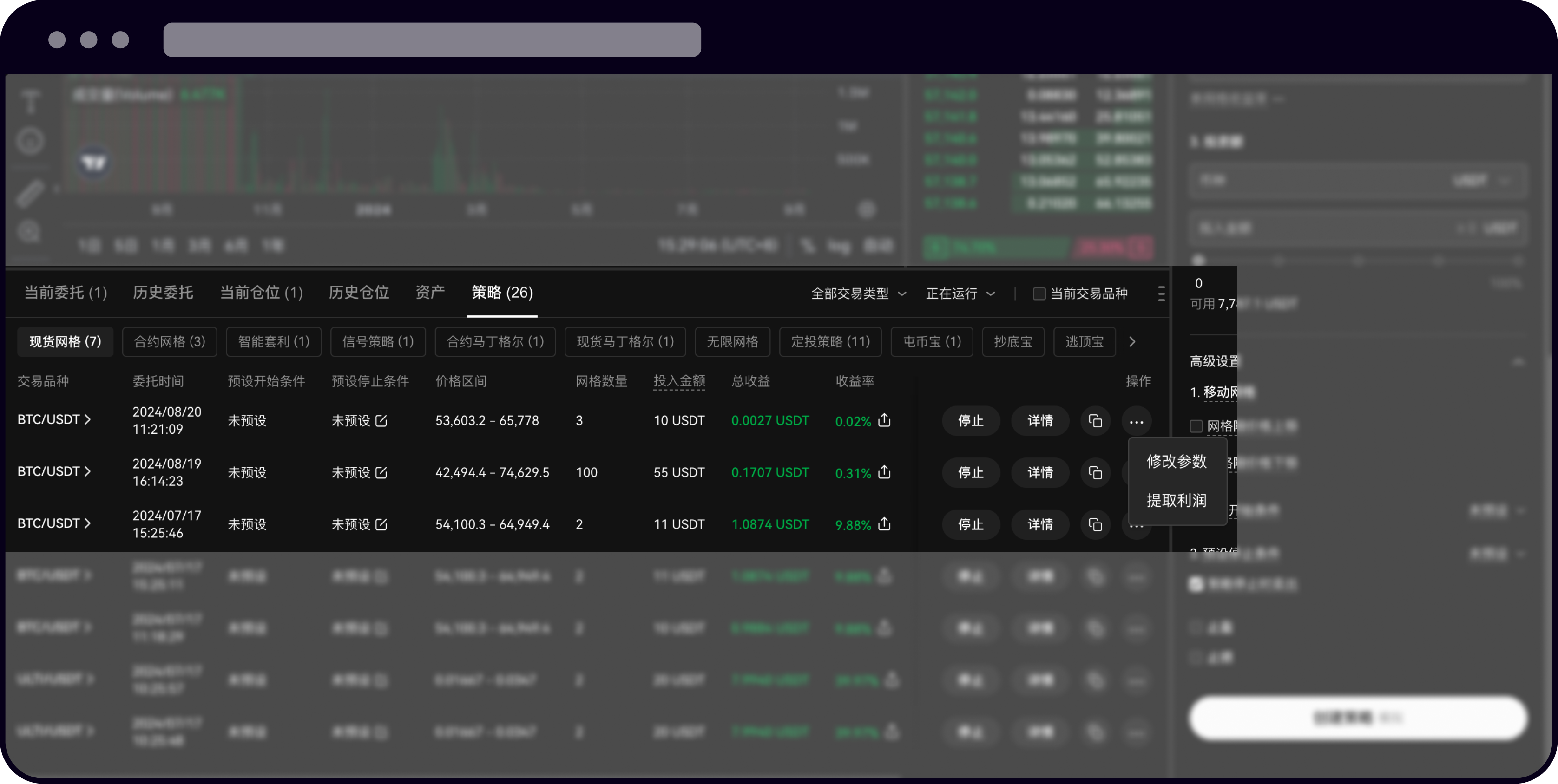
Task: Open more actions for the top strategy row
Action: coord(1137,421)
